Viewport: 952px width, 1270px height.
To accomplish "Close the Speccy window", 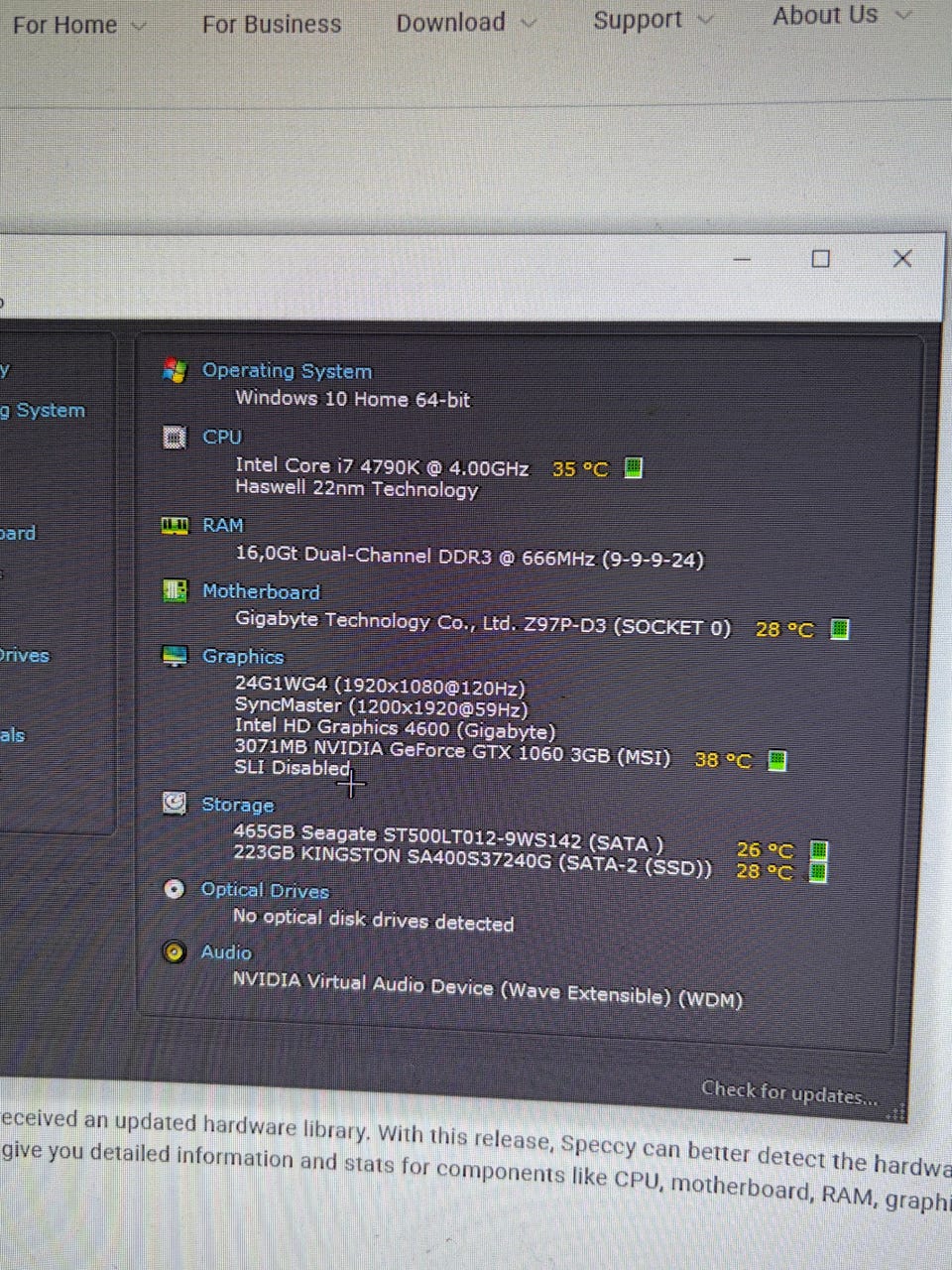I will pyautogui.click(x=901, y=259).
